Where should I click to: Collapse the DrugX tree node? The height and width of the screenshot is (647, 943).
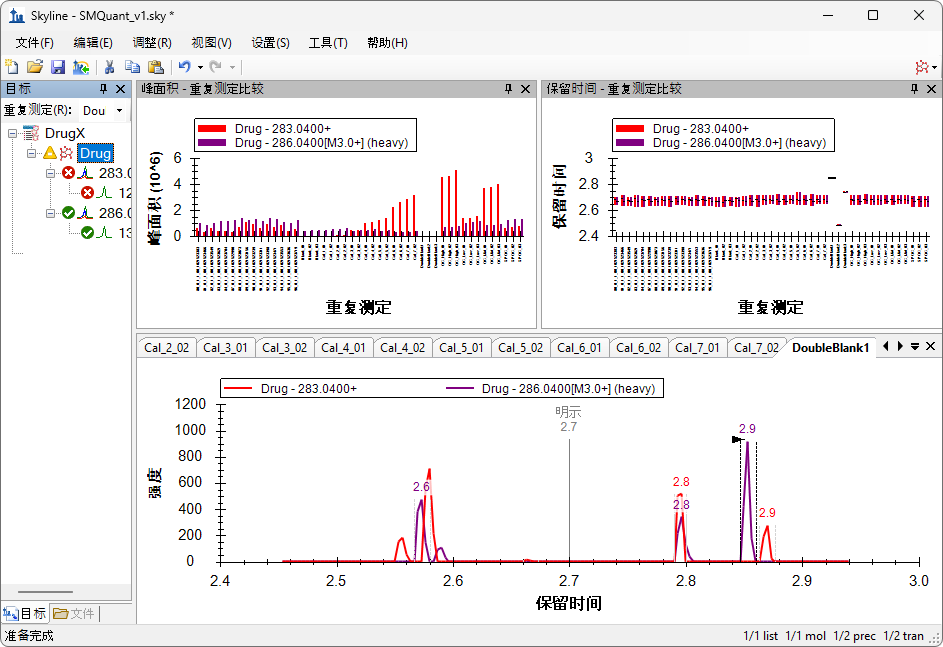click(x=12, y=133)
